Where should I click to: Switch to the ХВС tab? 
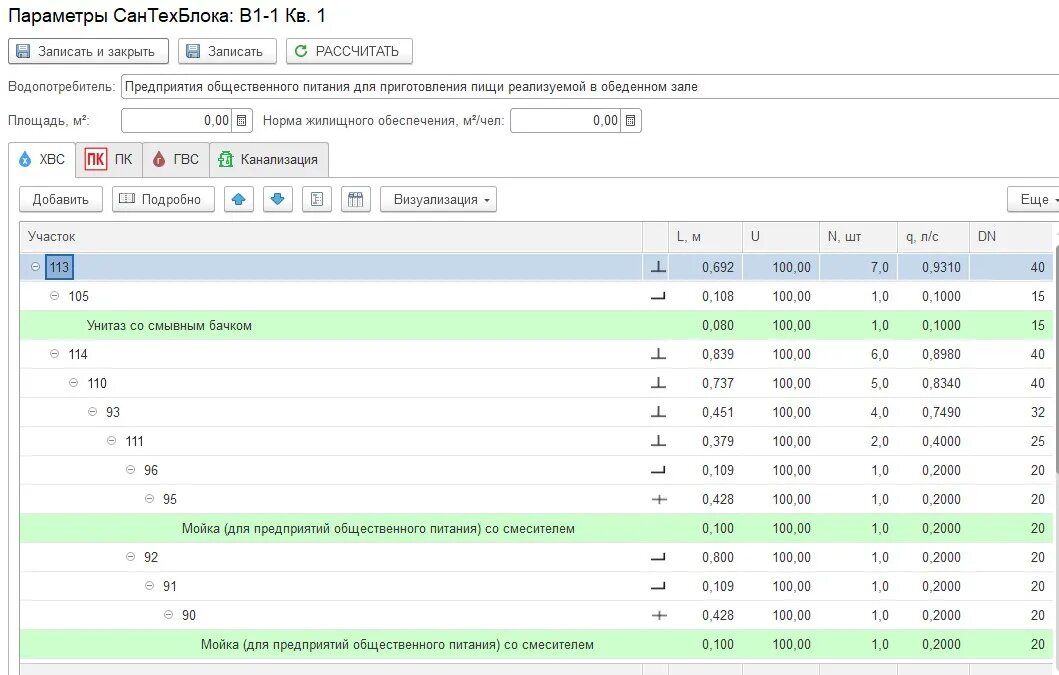click(x=42, y=159)
